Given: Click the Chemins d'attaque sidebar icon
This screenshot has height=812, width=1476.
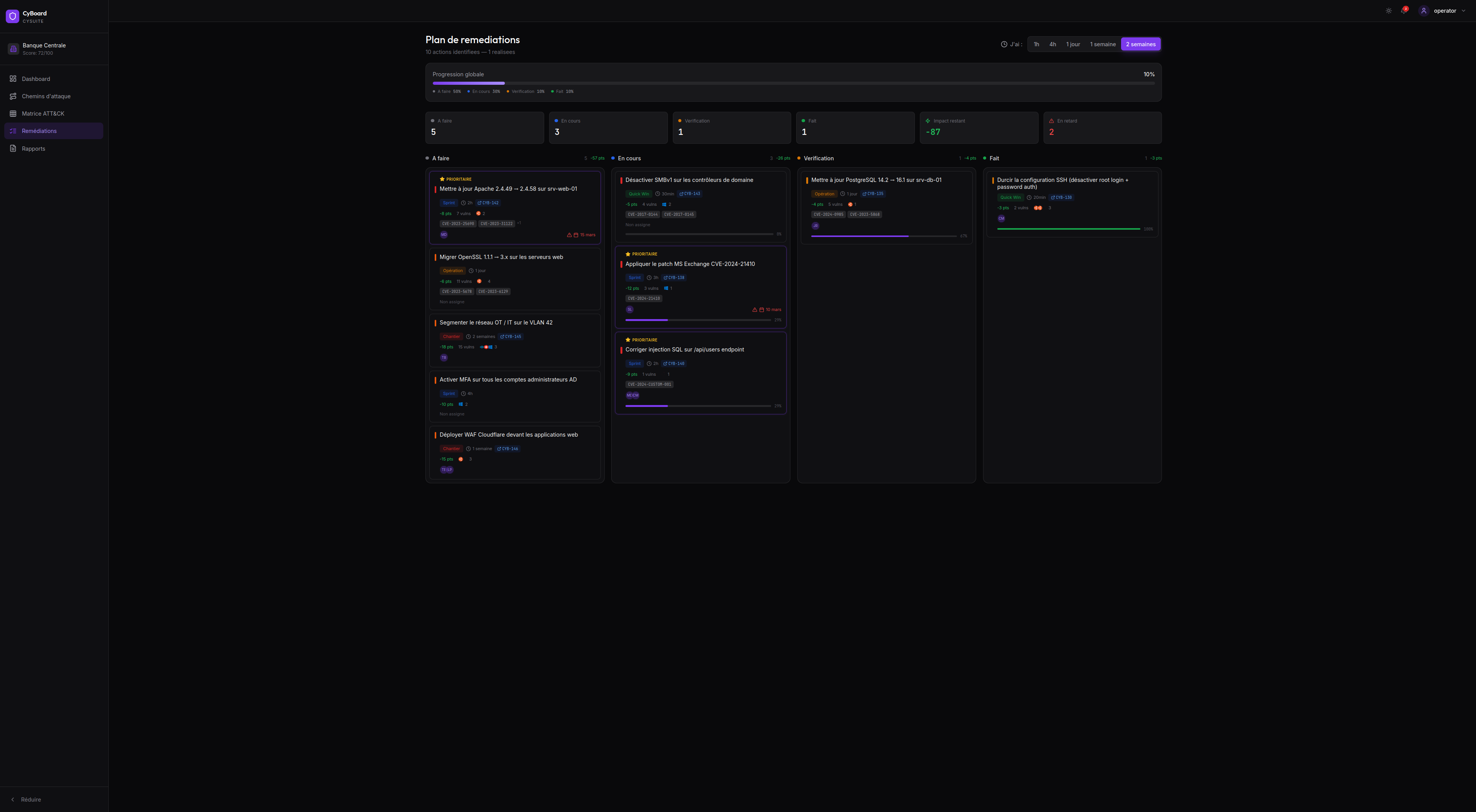Looking at the screenshot, I should coord(13,96).
